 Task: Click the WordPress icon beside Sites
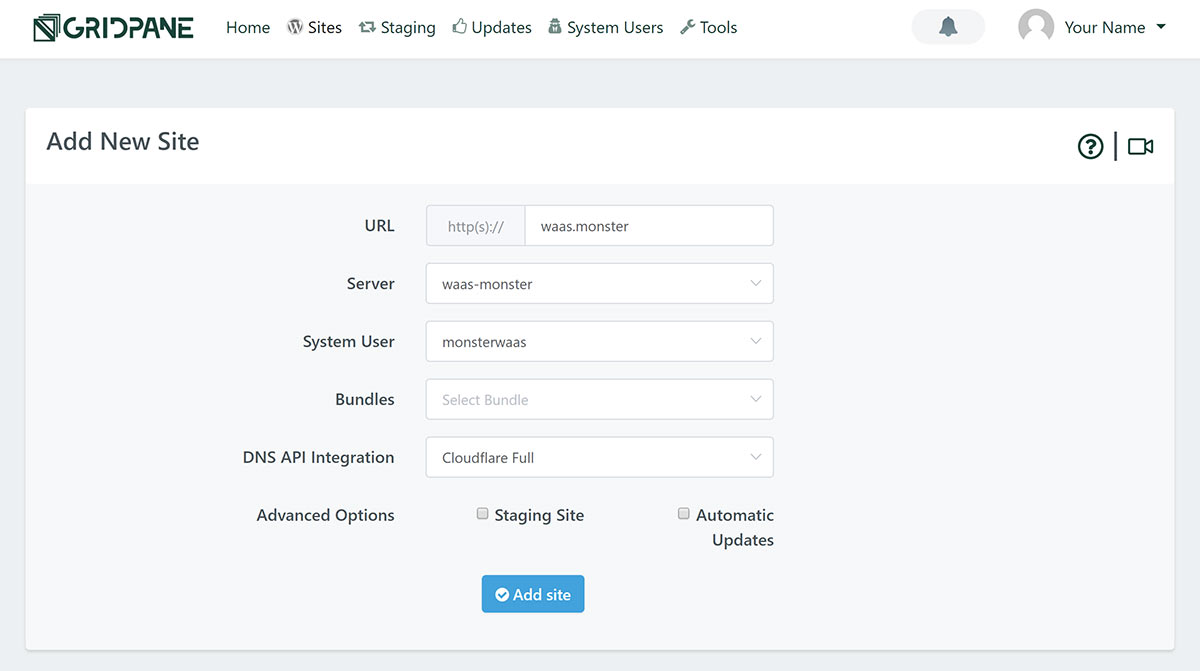(295, 27)
